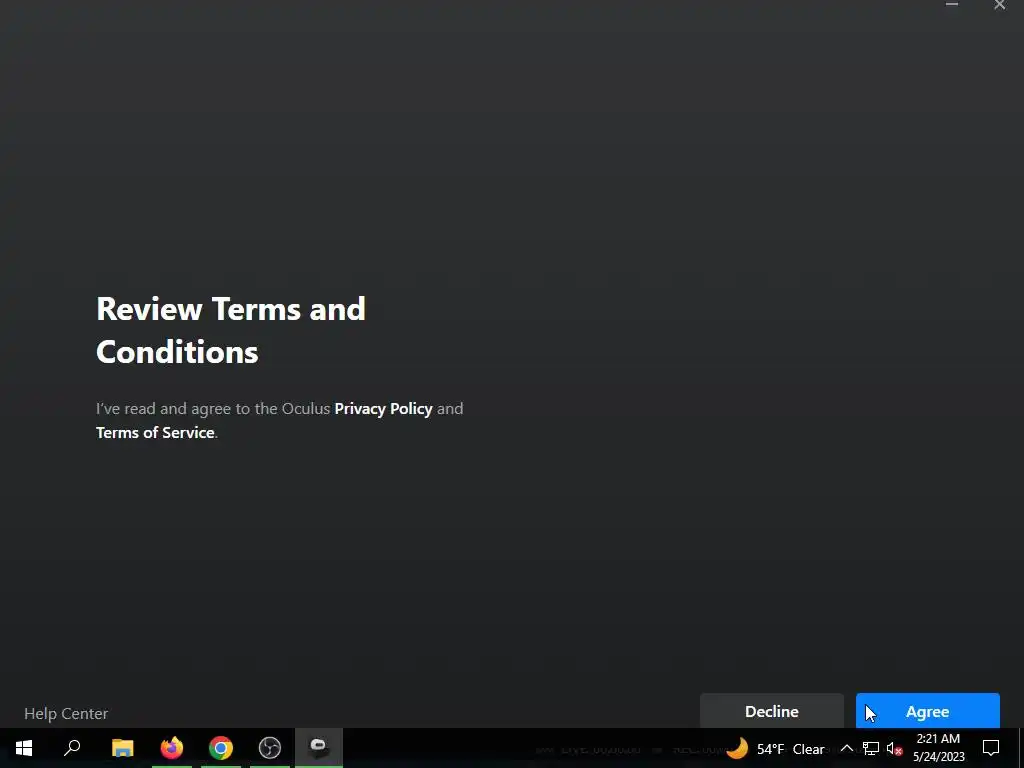Screen dimensions: 1024x768
Task: Open the weather widget showing 54°F Clear
Action: point(775,748)
